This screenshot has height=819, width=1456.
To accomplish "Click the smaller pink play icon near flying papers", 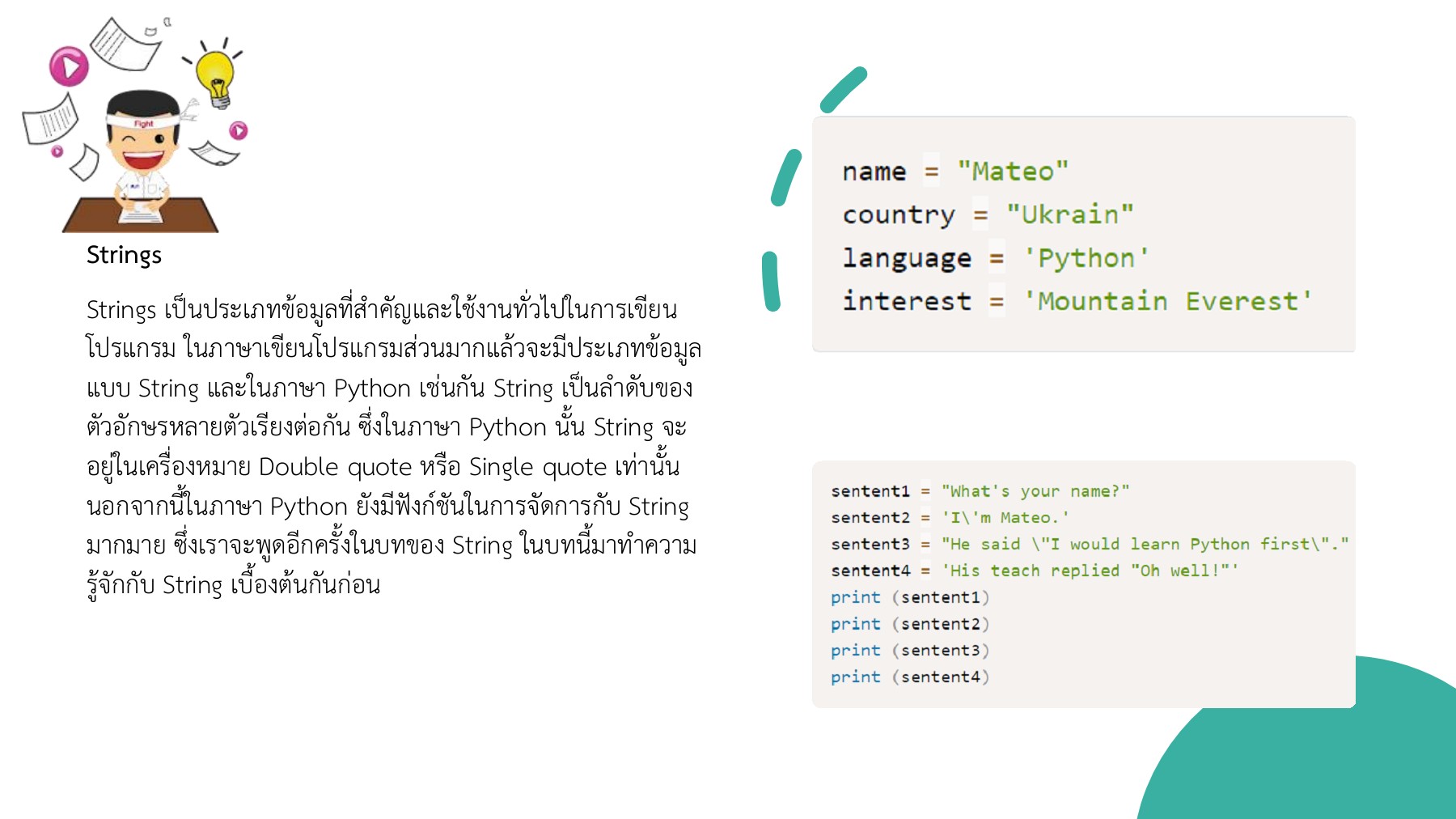I will click(238, 129).
